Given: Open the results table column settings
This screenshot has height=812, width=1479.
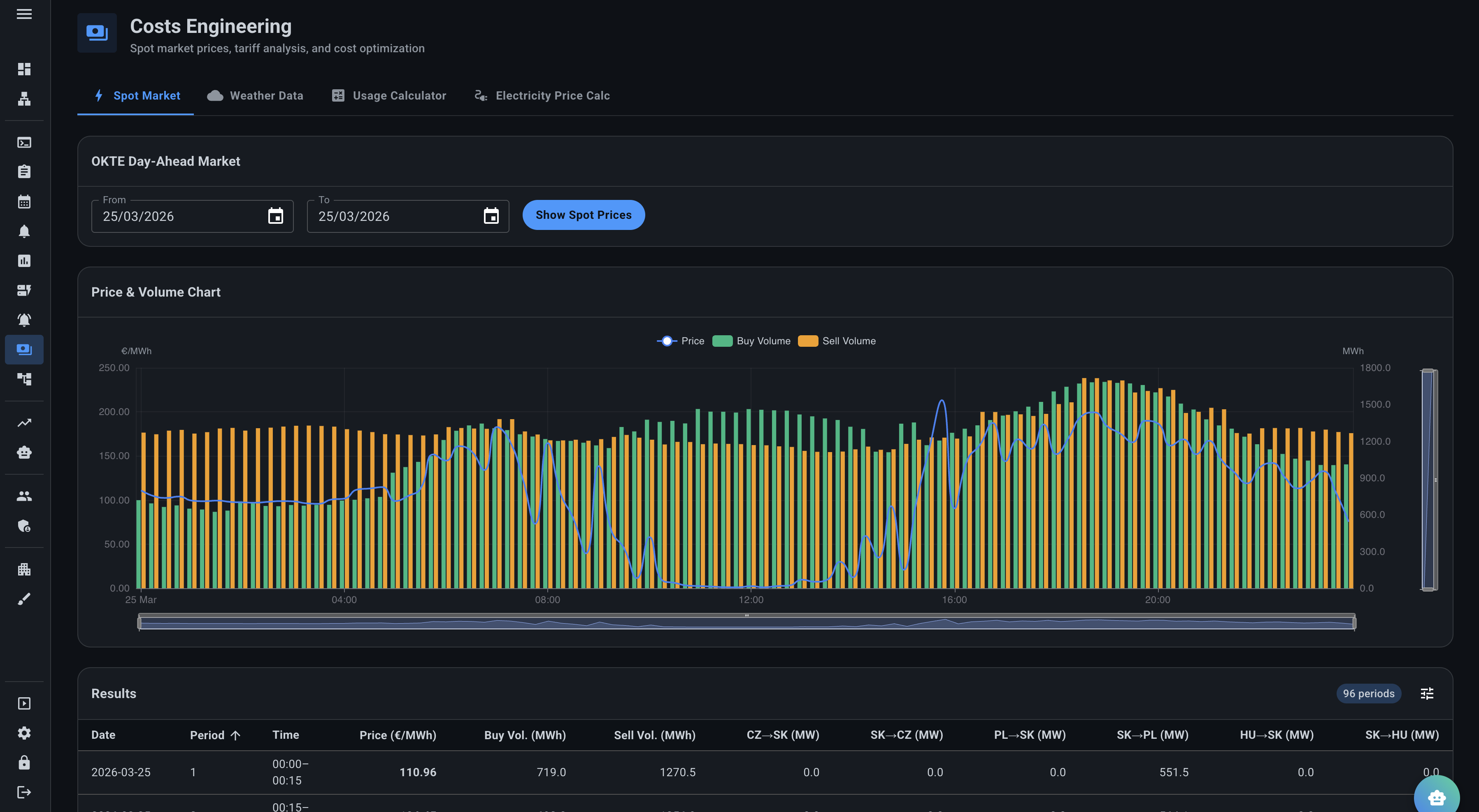Looking at the screenshot, I should coord(1427,693).
